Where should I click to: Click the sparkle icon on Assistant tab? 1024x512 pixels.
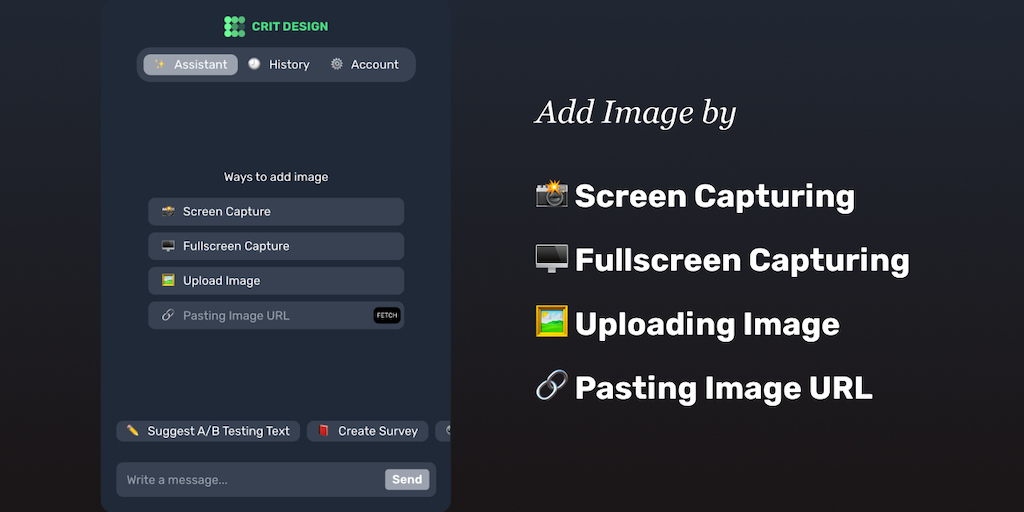click(159, 64)
